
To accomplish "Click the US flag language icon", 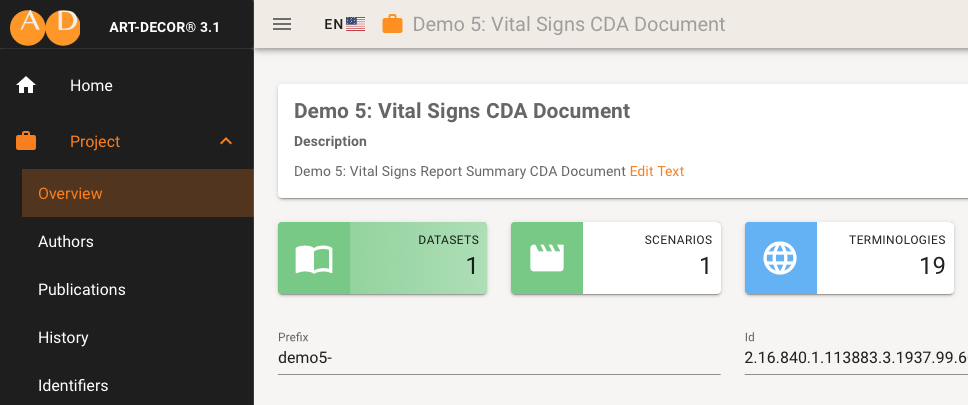I will pos(356,25).
